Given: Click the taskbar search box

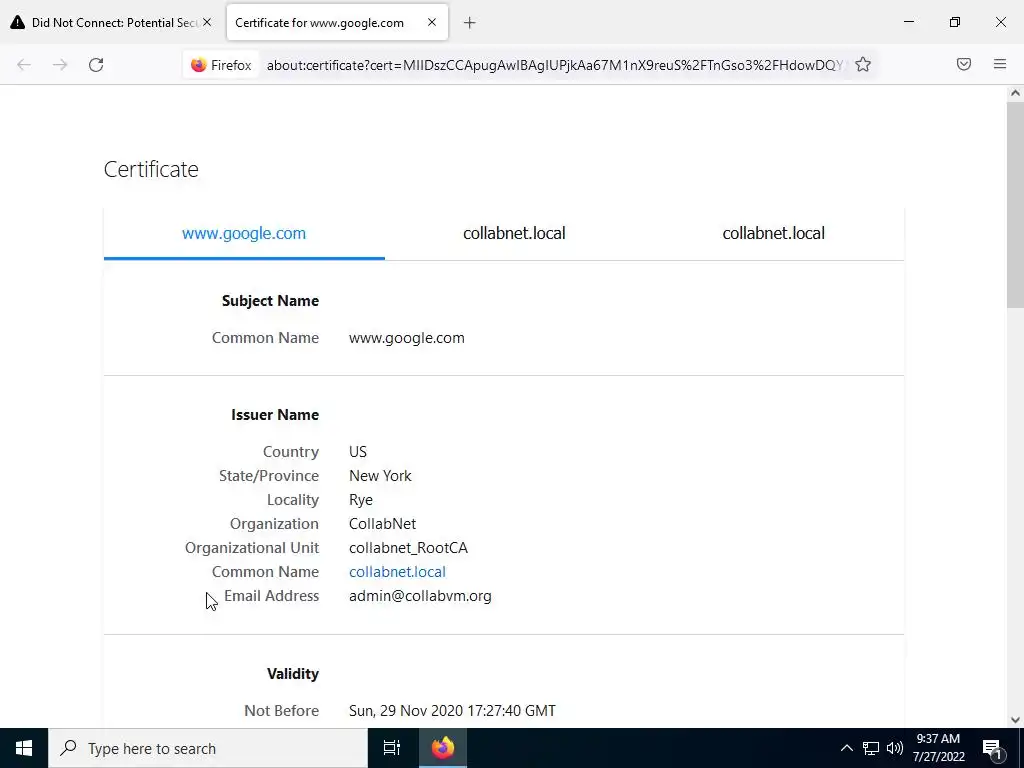Looking at the screenshot, I should [208, 748].
